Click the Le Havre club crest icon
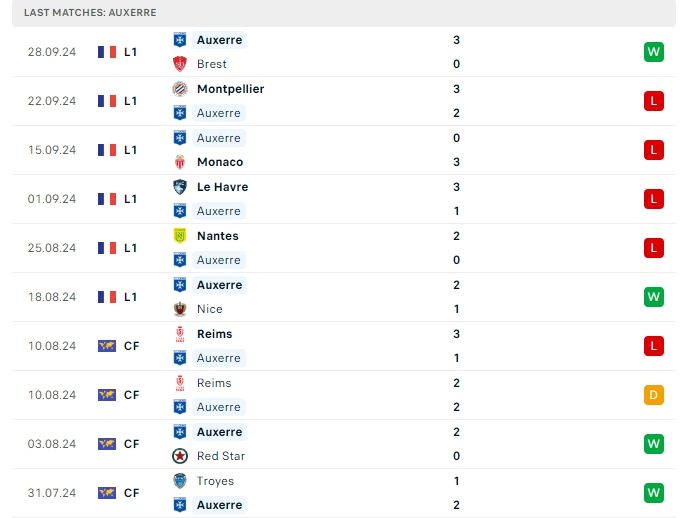 click(180, 187)
